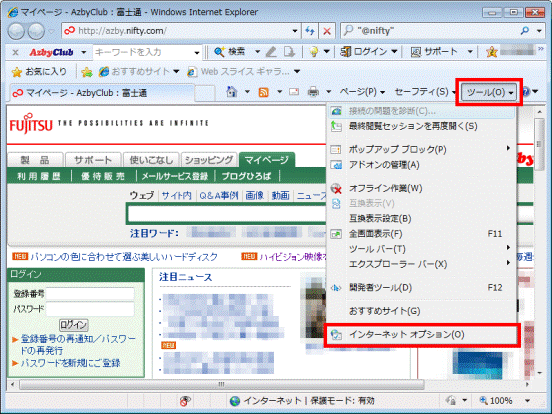This screenshot has width=552, height=414.
Task: Select 開発者ツール(D) menu item
Action: click(x=422, y=288)
